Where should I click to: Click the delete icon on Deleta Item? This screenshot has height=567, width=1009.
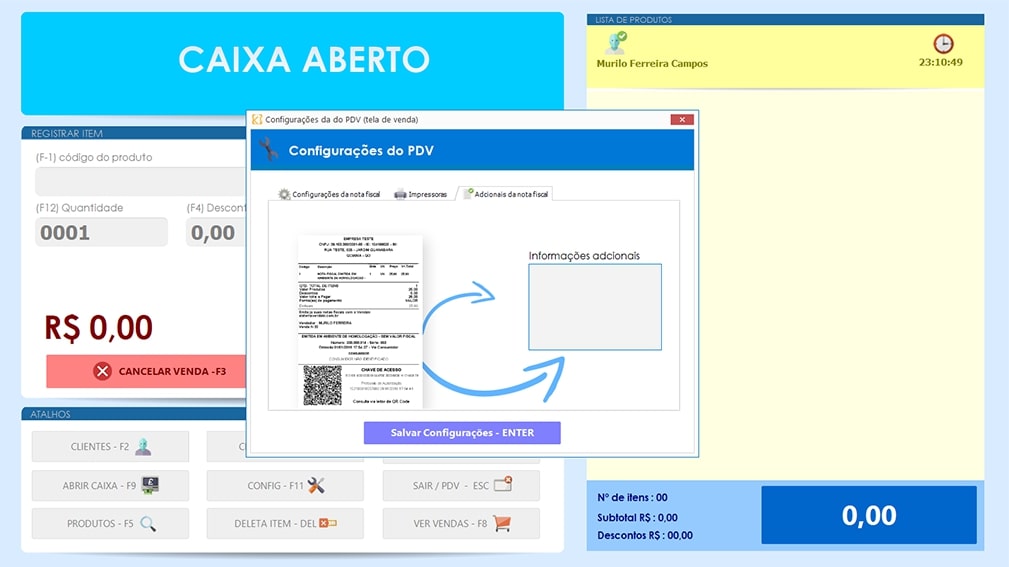[x=327, y=523]
